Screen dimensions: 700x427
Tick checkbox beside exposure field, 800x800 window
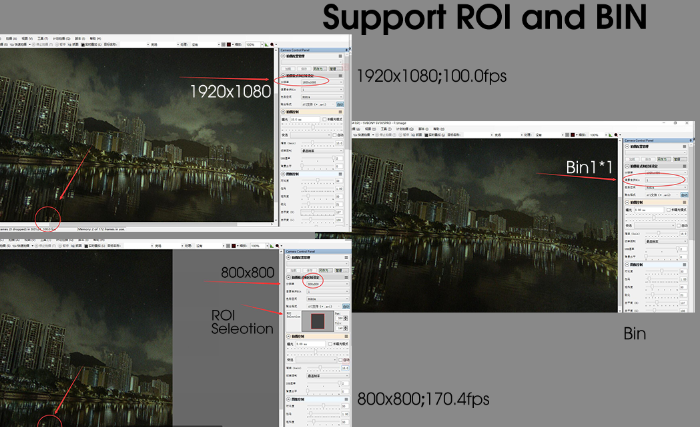point(330,344)
